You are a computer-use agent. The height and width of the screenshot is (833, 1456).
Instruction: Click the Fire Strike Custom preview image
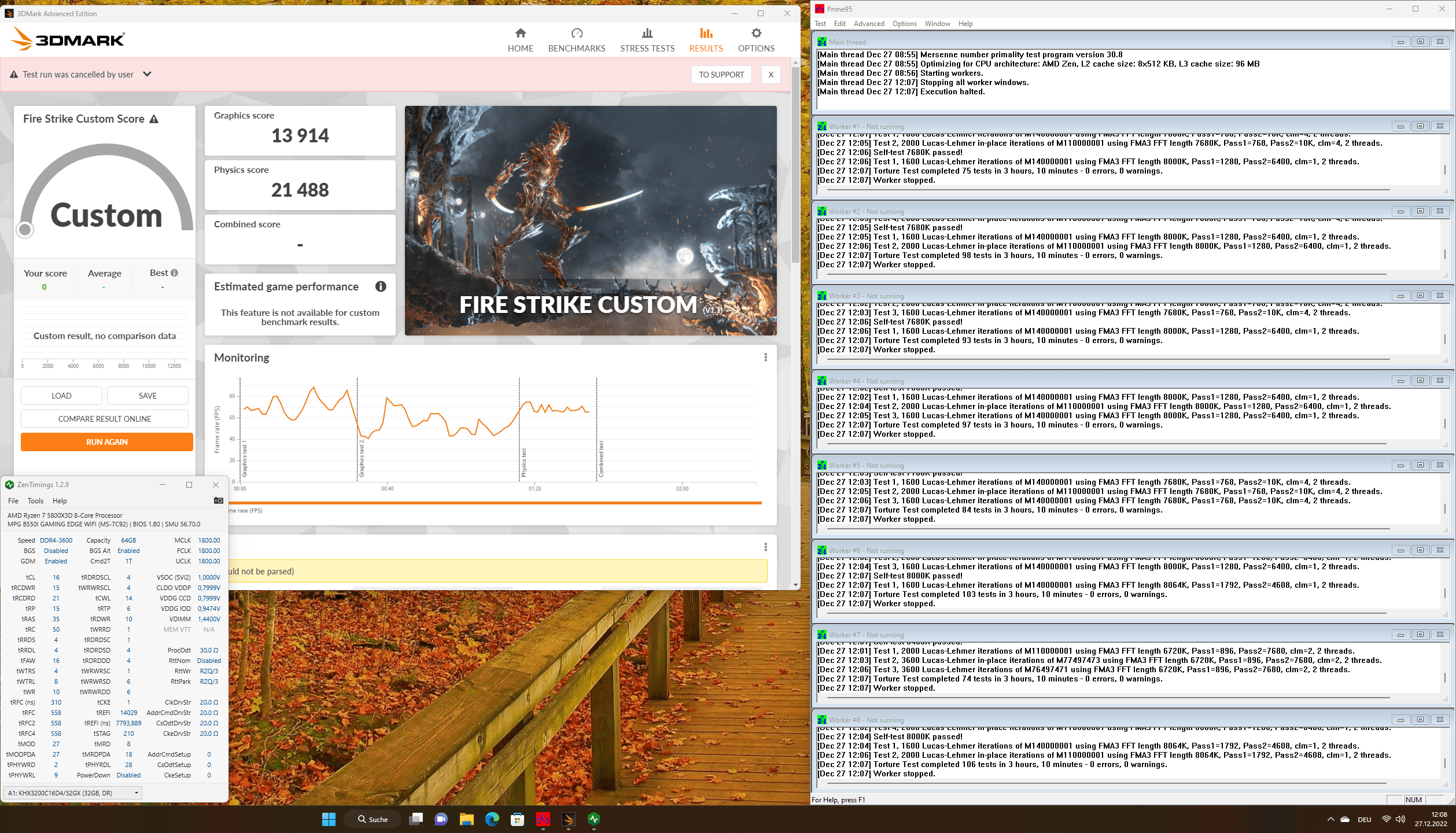591,220
